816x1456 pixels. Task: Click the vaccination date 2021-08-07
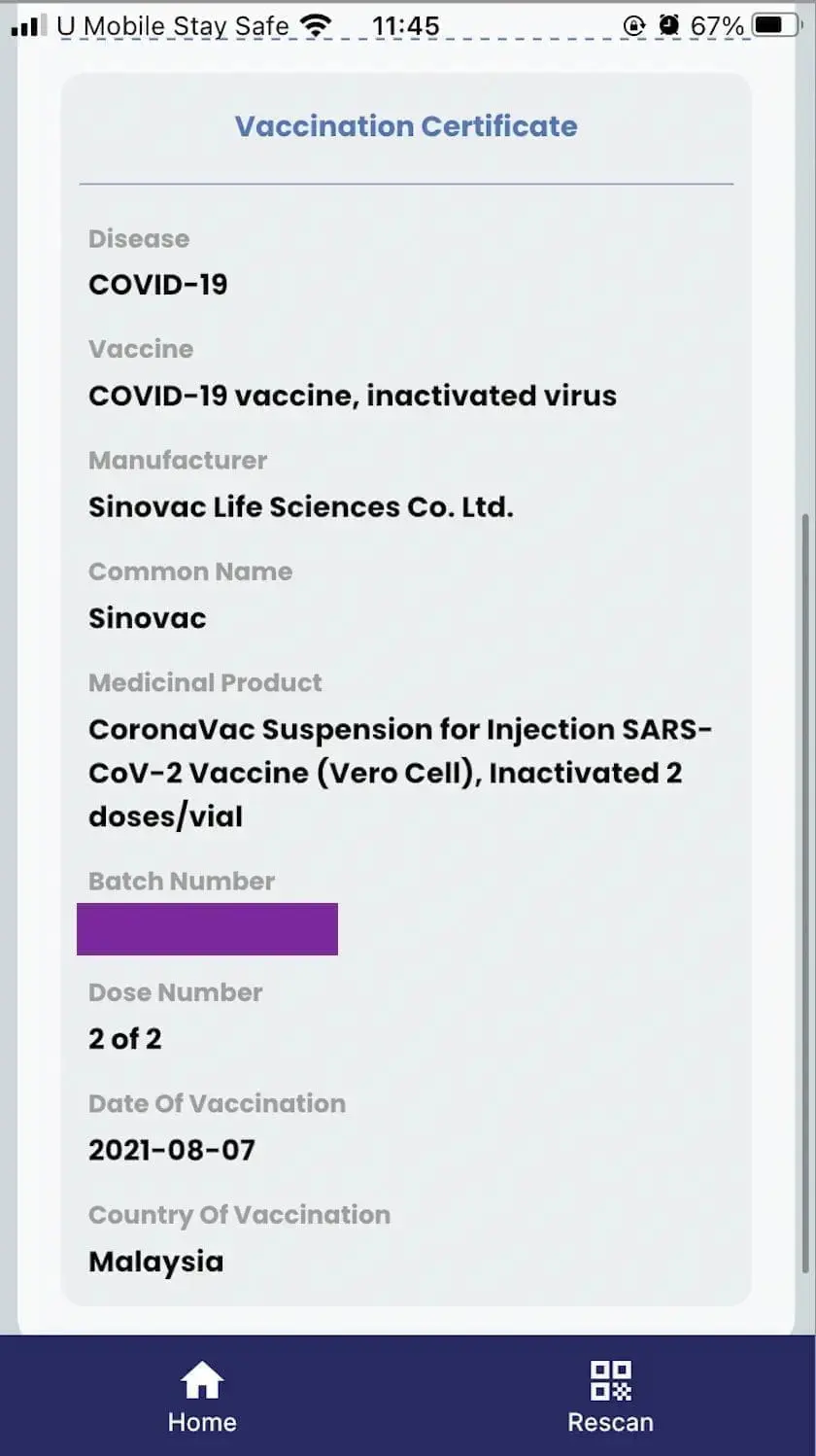172,1150
